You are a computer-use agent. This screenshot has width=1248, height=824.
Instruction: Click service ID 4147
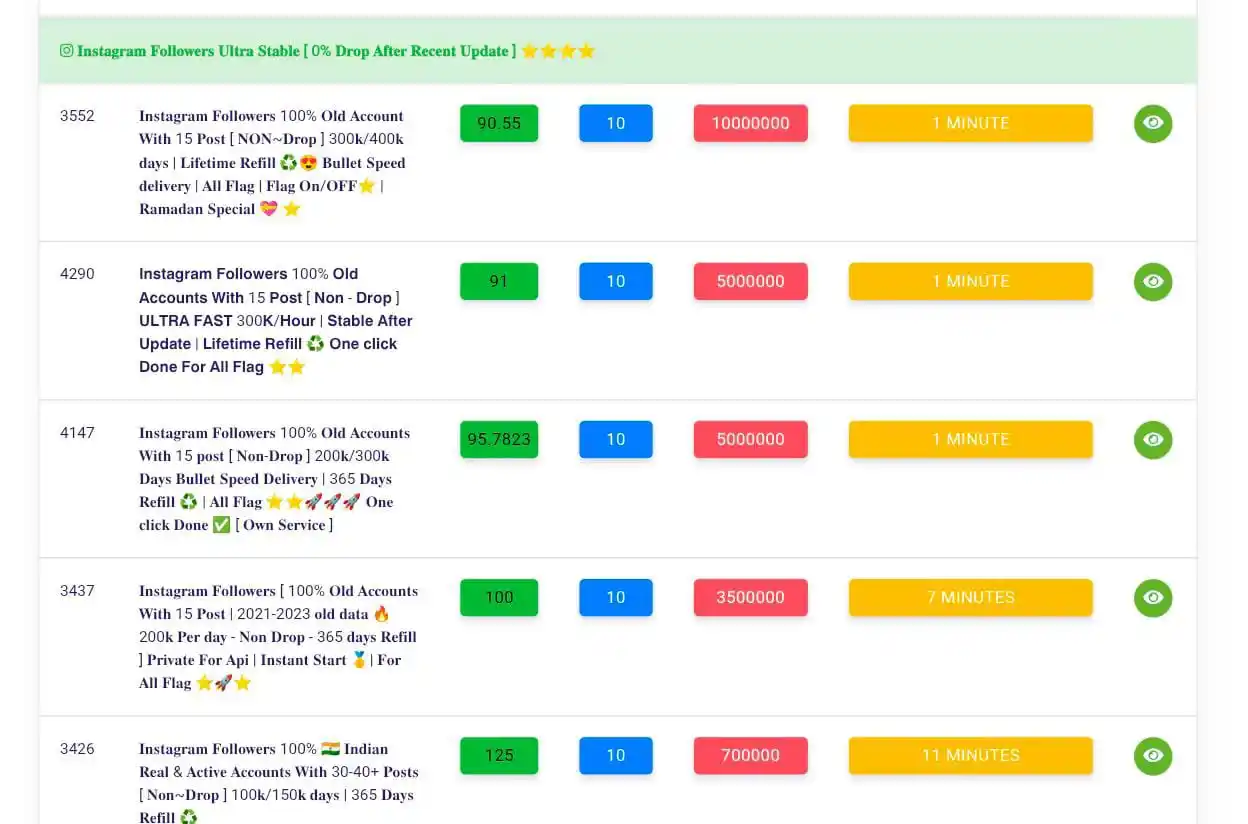coord(77,432)
